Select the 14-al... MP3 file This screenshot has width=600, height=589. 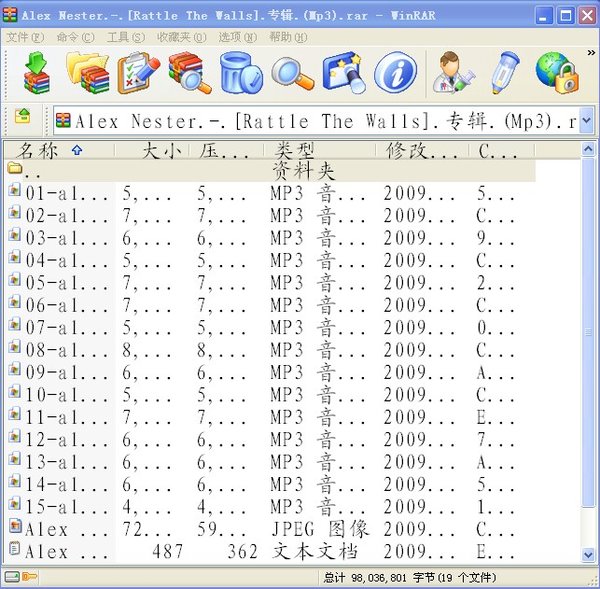click(270, 484)
